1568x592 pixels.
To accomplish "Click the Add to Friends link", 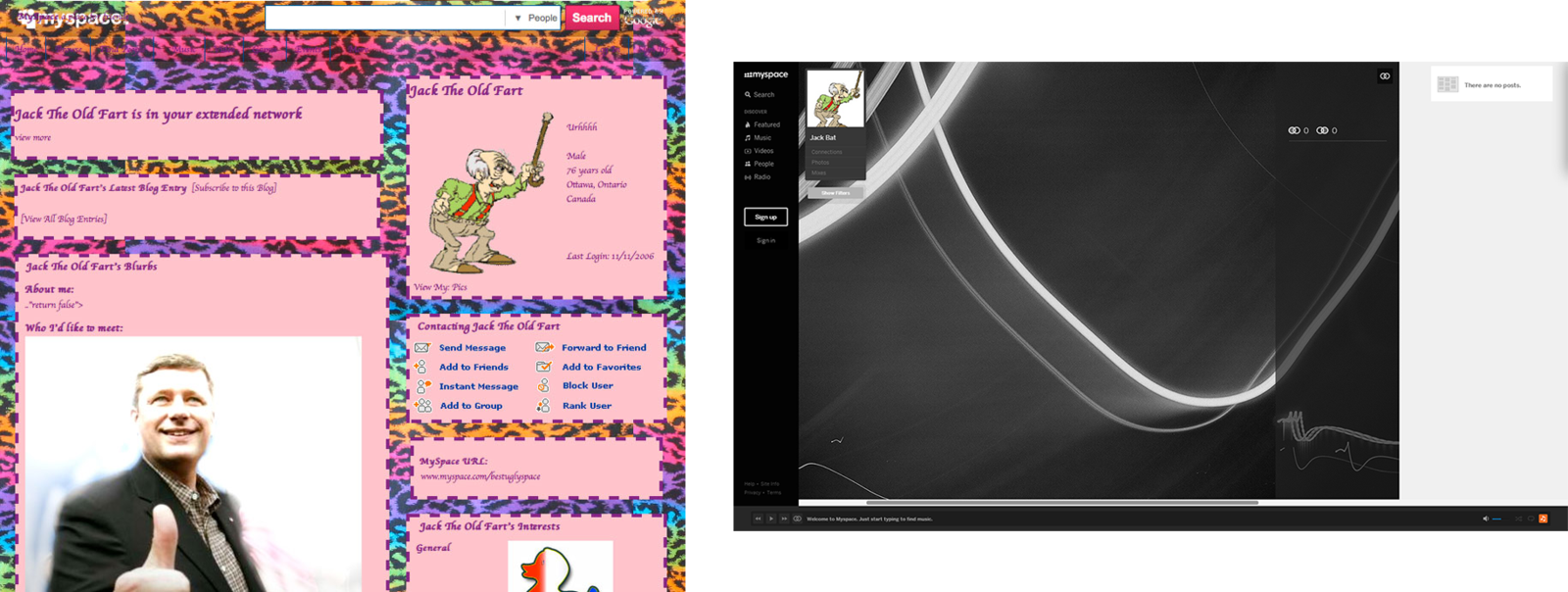I will pos(473,367).
